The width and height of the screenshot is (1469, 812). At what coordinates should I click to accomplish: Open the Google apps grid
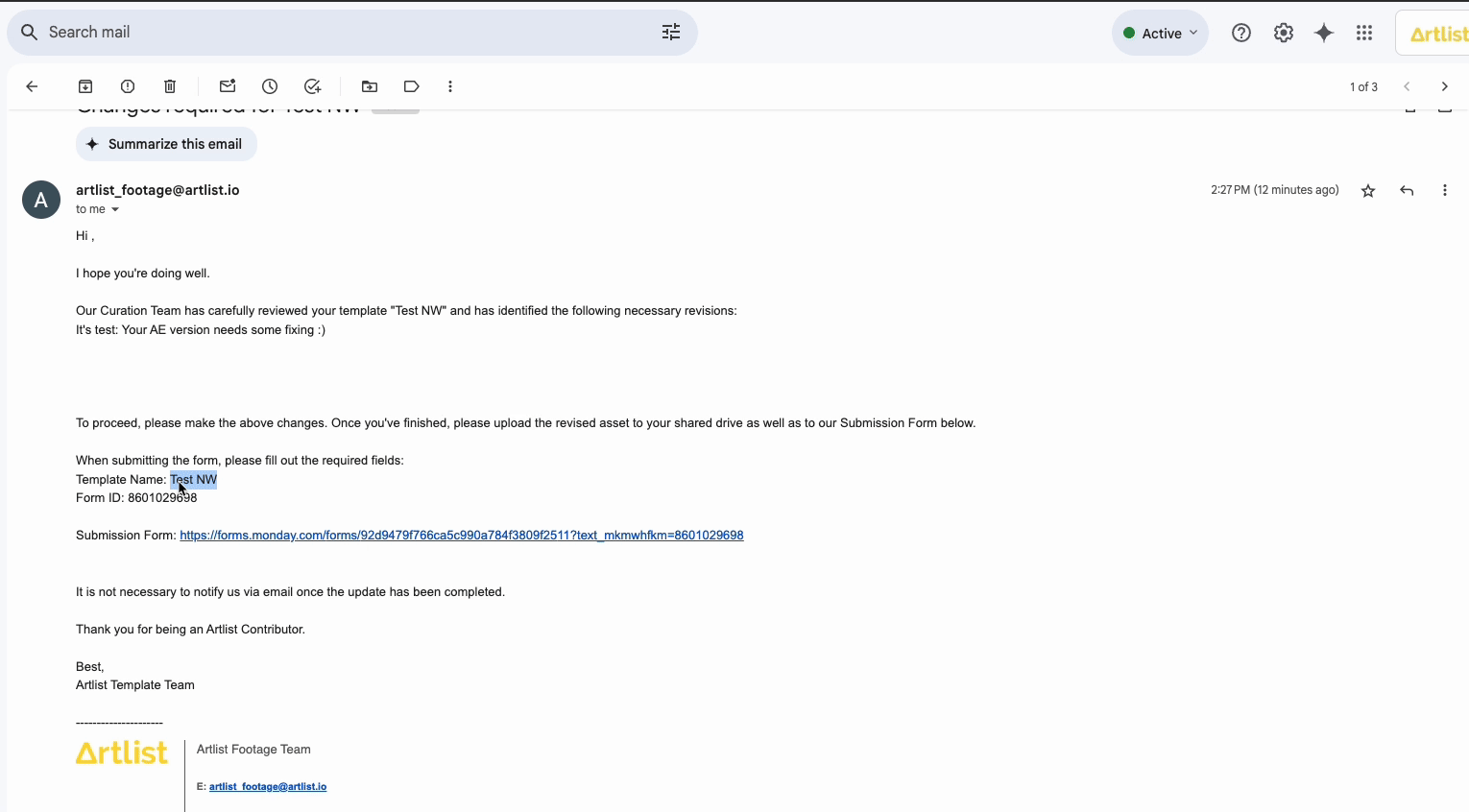point(1364,33)
